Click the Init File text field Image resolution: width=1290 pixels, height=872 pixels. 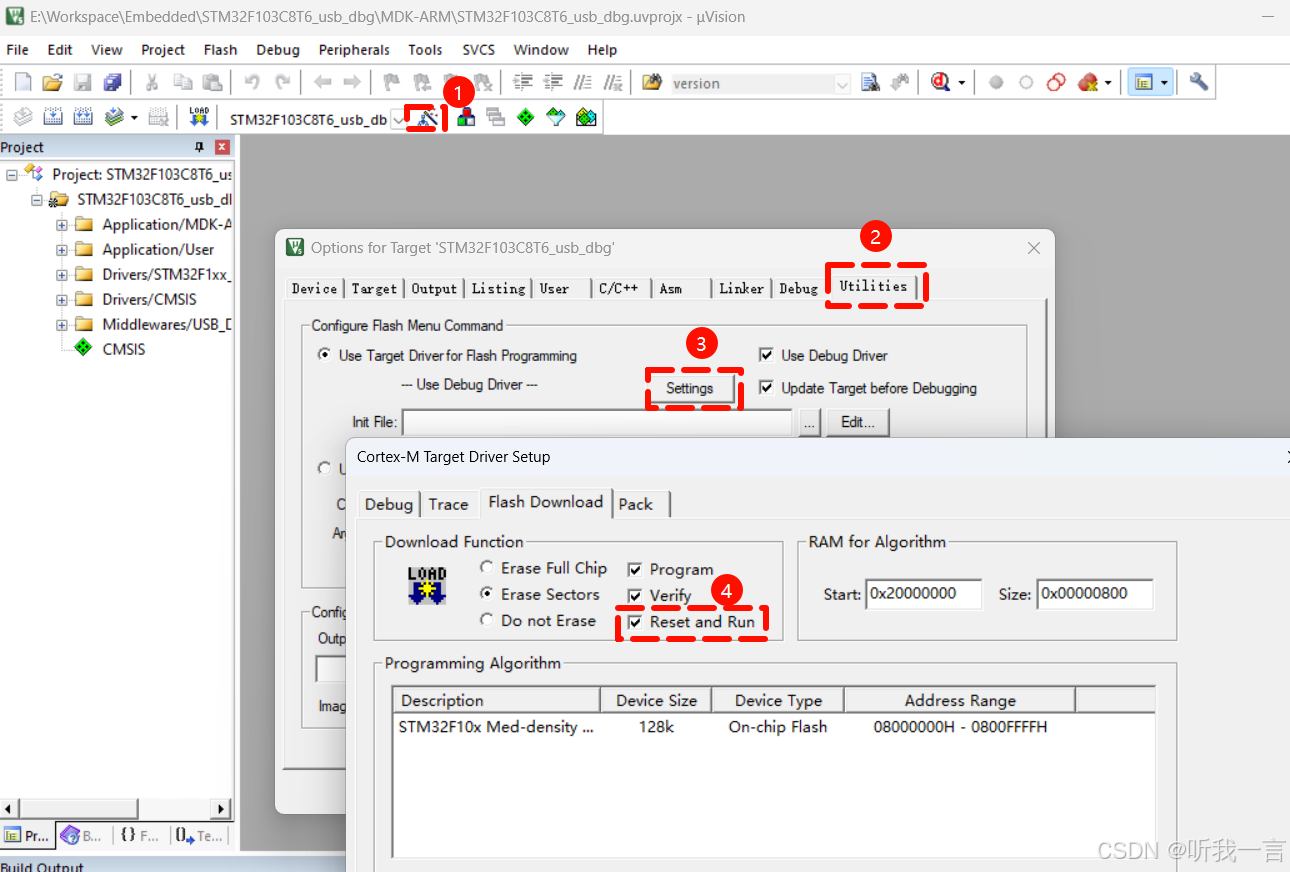pos(597,422)
